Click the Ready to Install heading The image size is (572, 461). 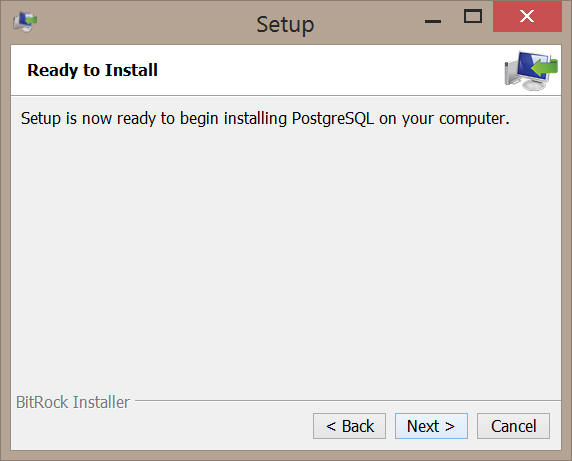[x=93, y=70]
